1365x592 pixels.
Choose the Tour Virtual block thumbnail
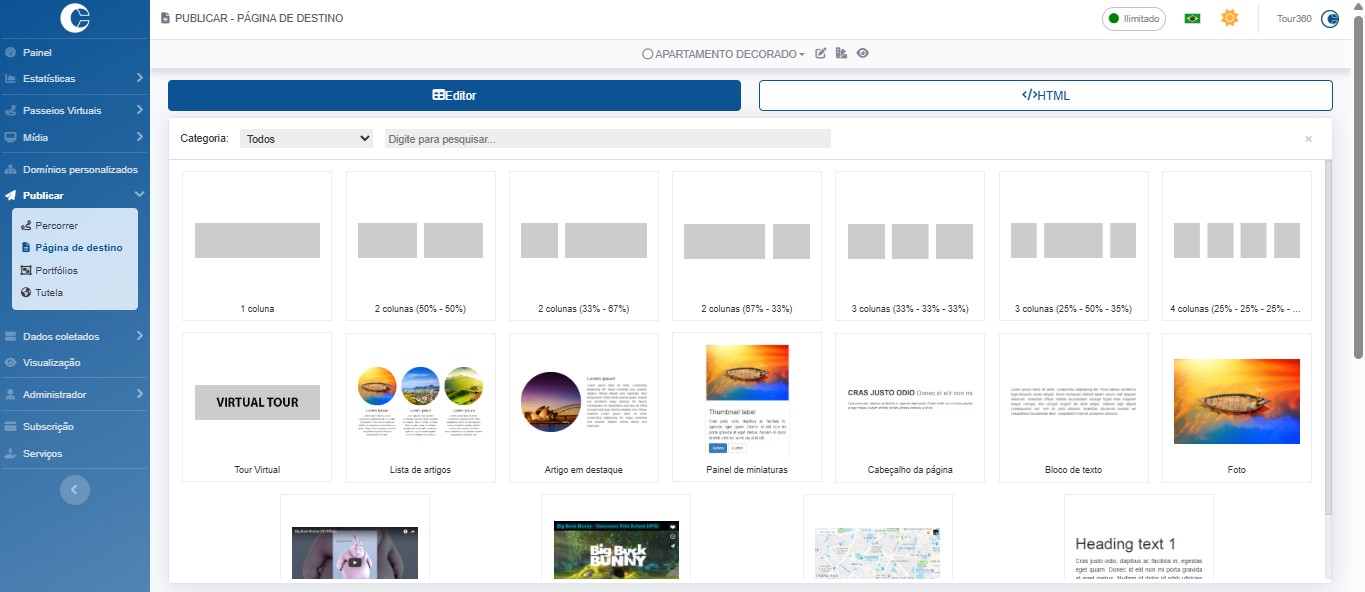tap(257, 408)
